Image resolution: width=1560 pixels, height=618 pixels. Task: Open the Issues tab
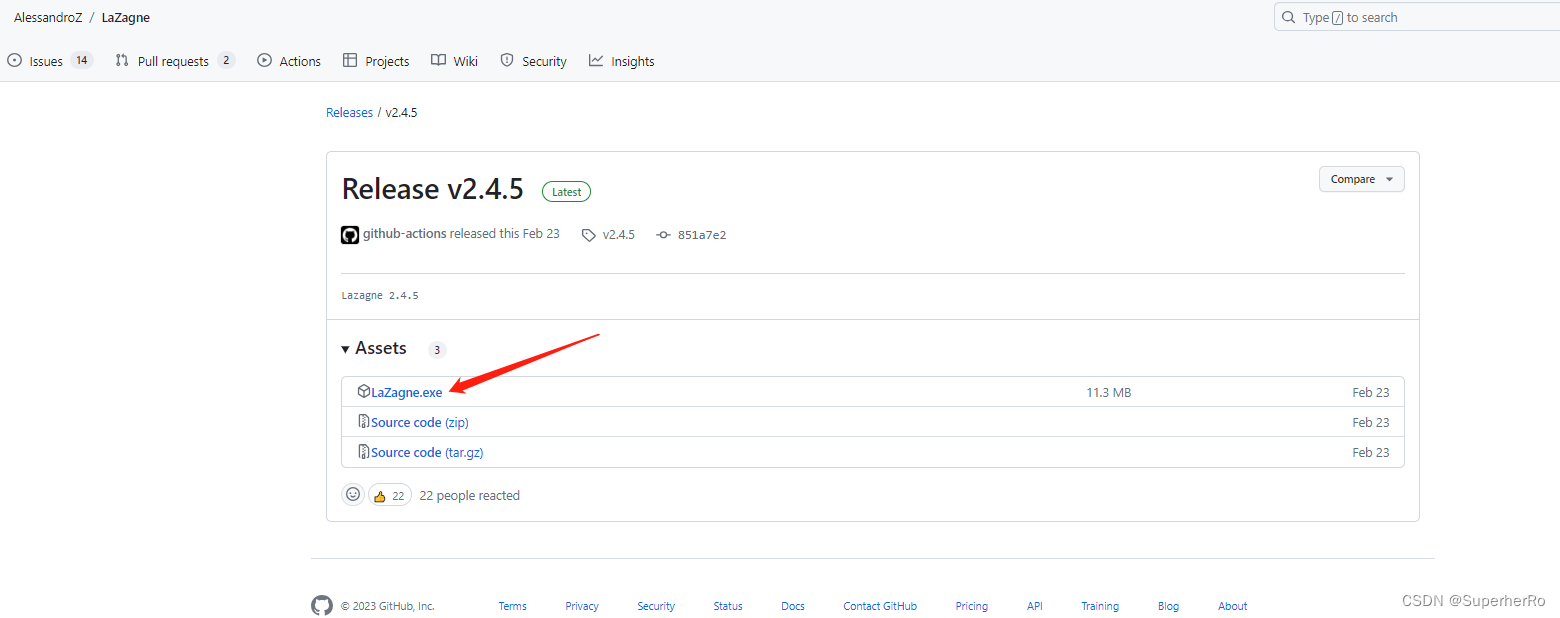point(50,61)
